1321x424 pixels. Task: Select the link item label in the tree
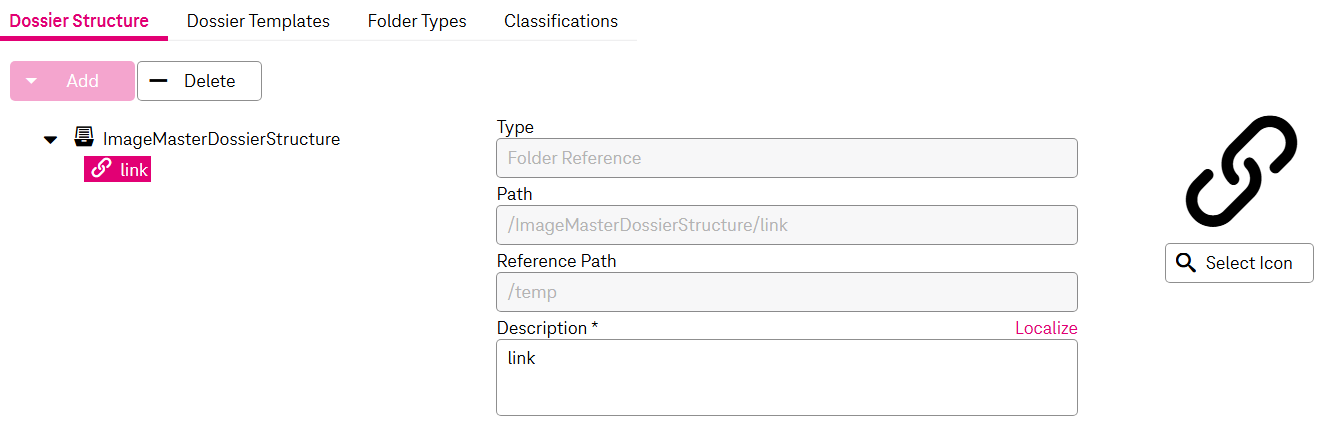click(x=134, y=170)
